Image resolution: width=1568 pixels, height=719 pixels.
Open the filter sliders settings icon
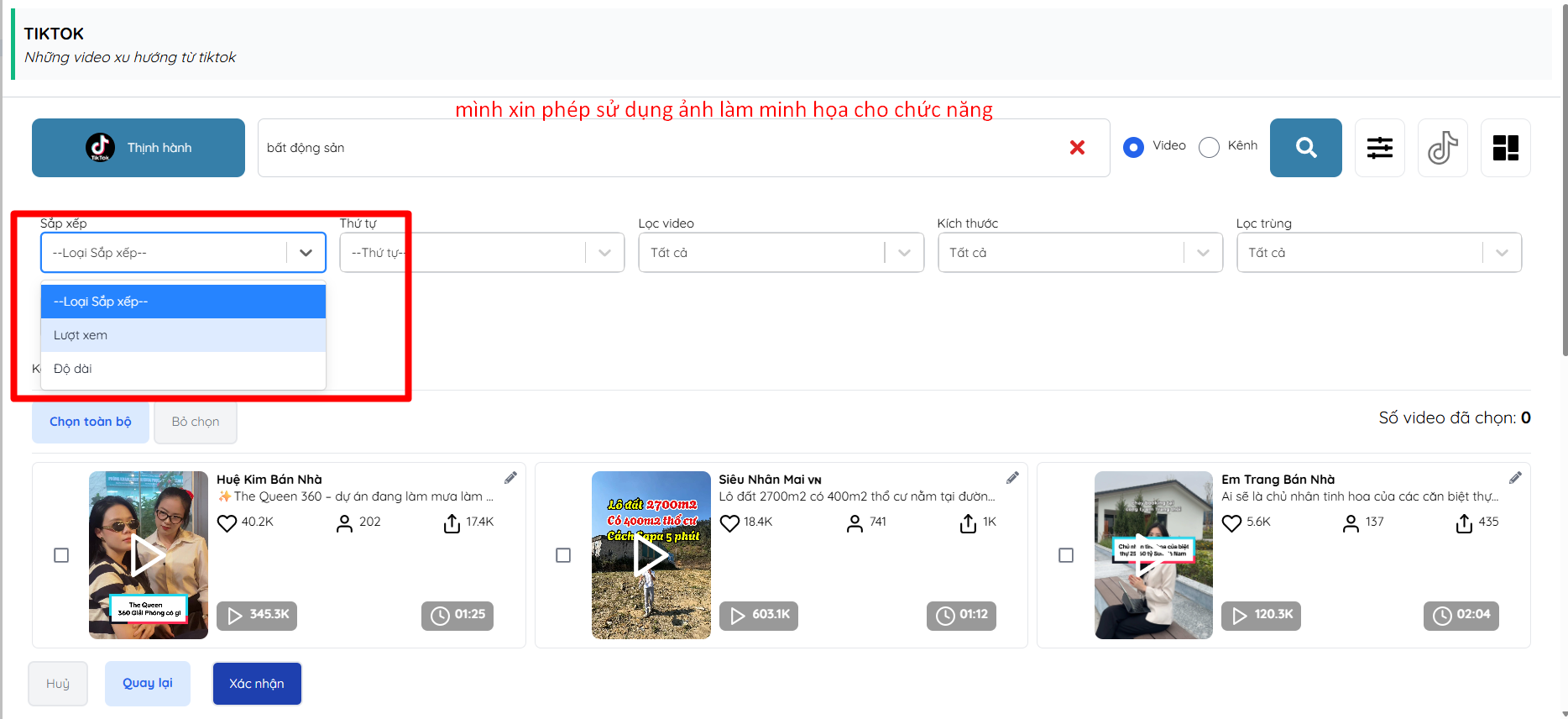pyautogui.click(x=1379, y=148)
